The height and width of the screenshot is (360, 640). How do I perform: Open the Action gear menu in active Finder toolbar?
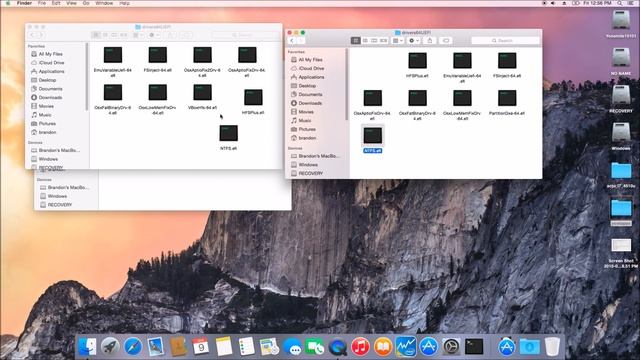click(x=413, y=40)
